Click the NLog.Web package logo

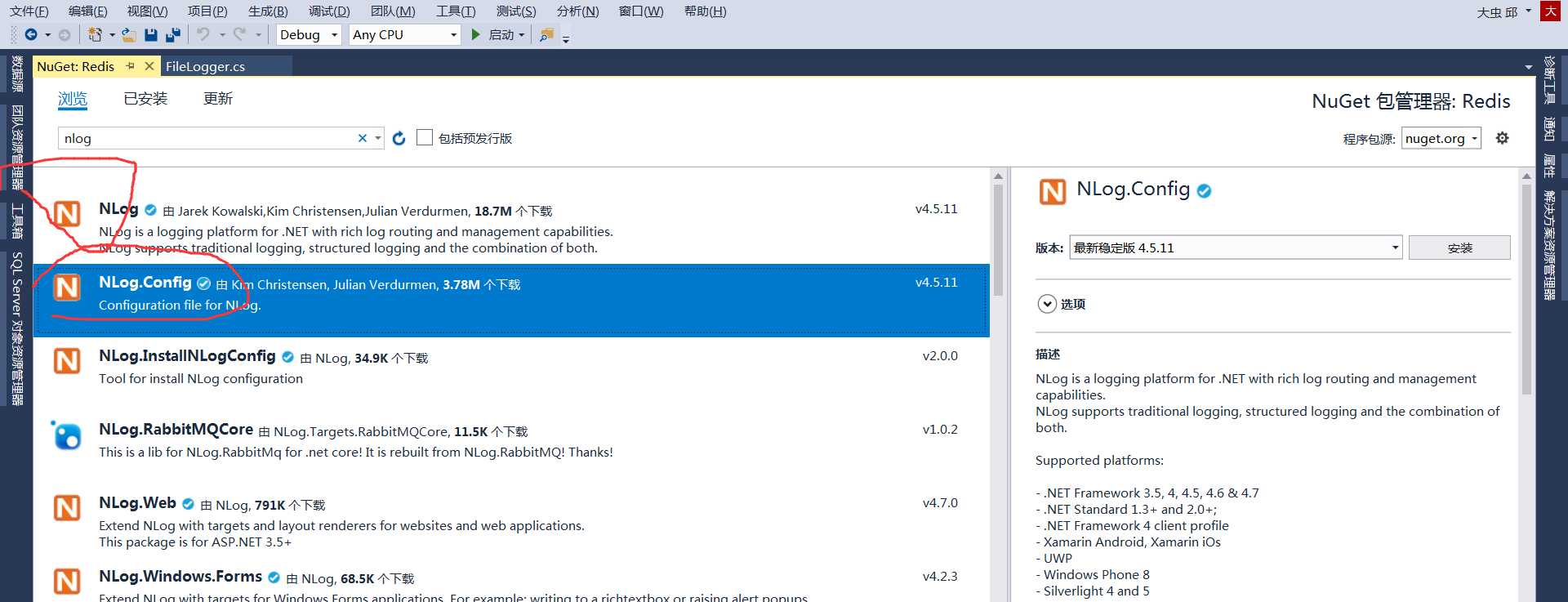pos(67,508)
